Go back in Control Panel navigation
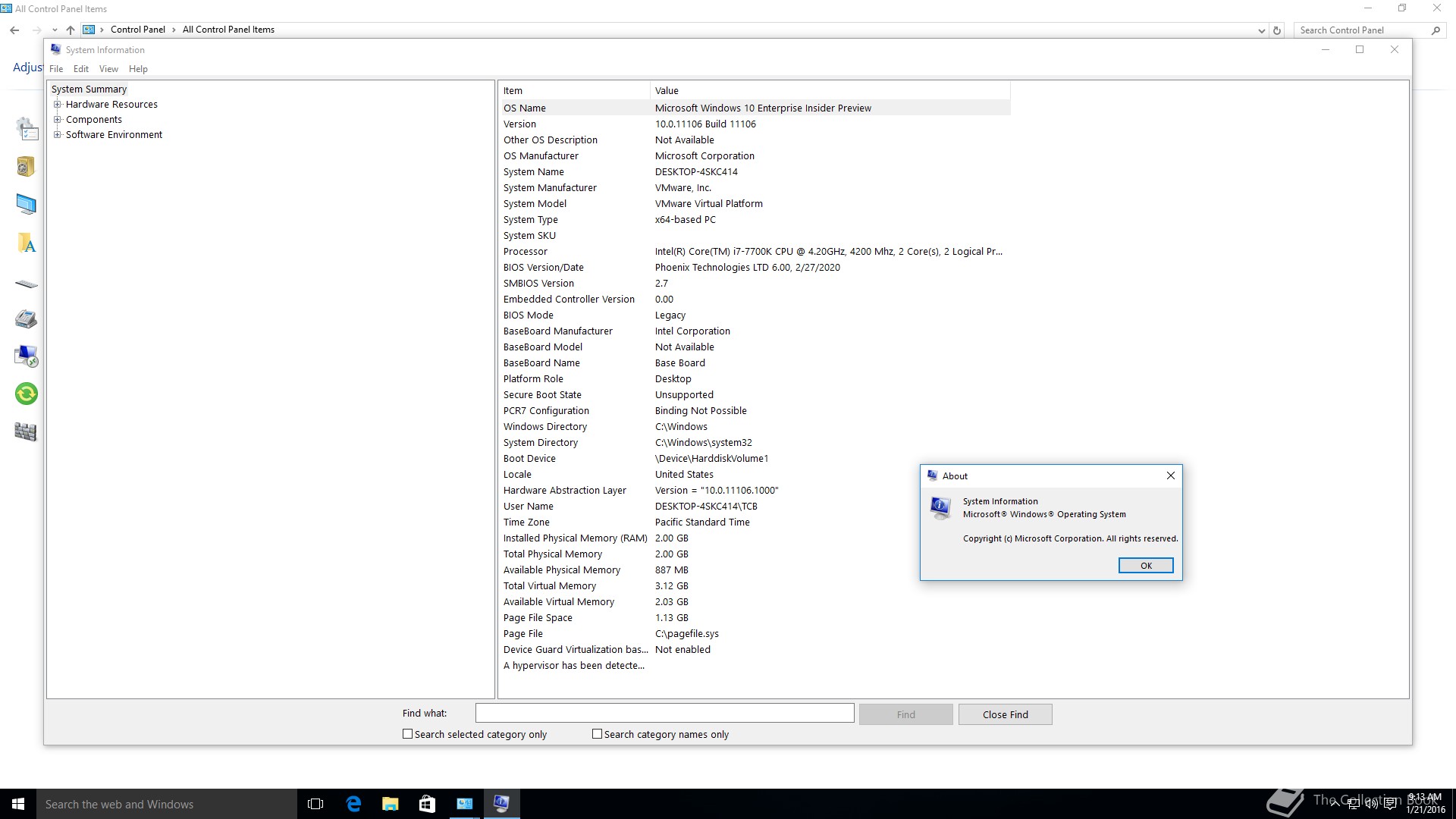 point(14,30)
